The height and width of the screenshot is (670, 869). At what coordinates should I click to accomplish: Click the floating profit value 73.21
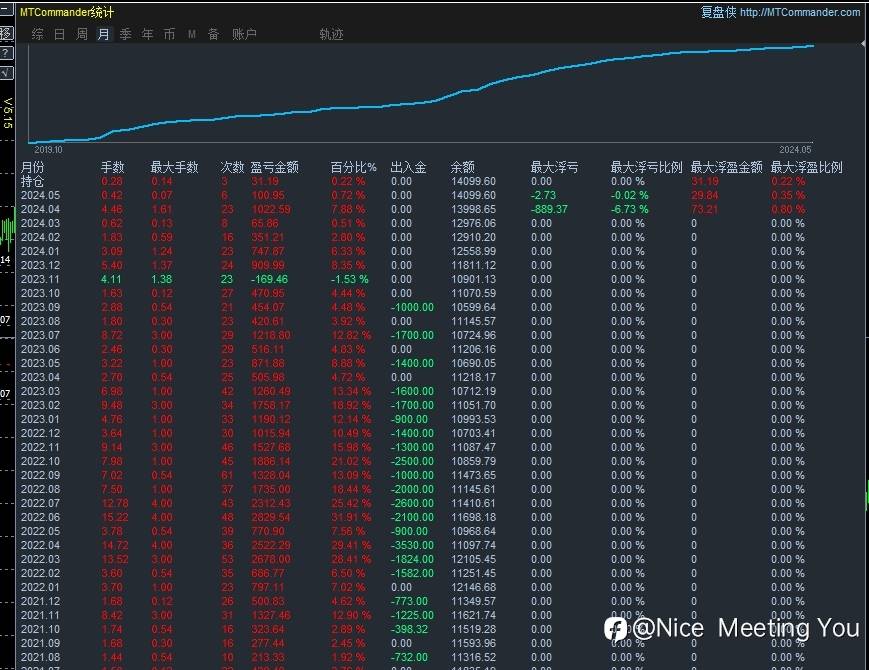click(704, 209)
